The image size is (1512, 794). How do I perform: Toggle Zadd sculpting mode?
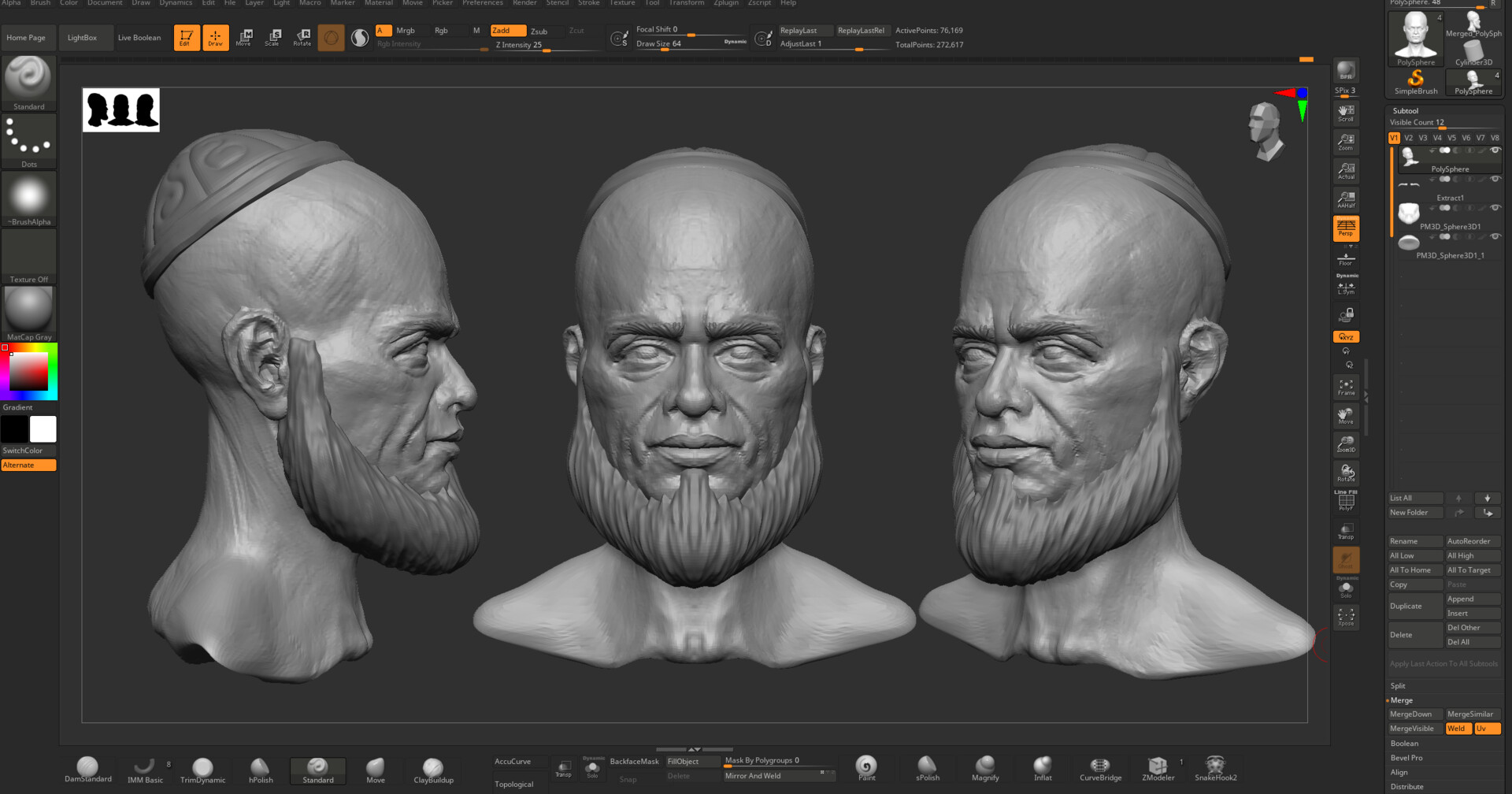[x=507, y=30]
